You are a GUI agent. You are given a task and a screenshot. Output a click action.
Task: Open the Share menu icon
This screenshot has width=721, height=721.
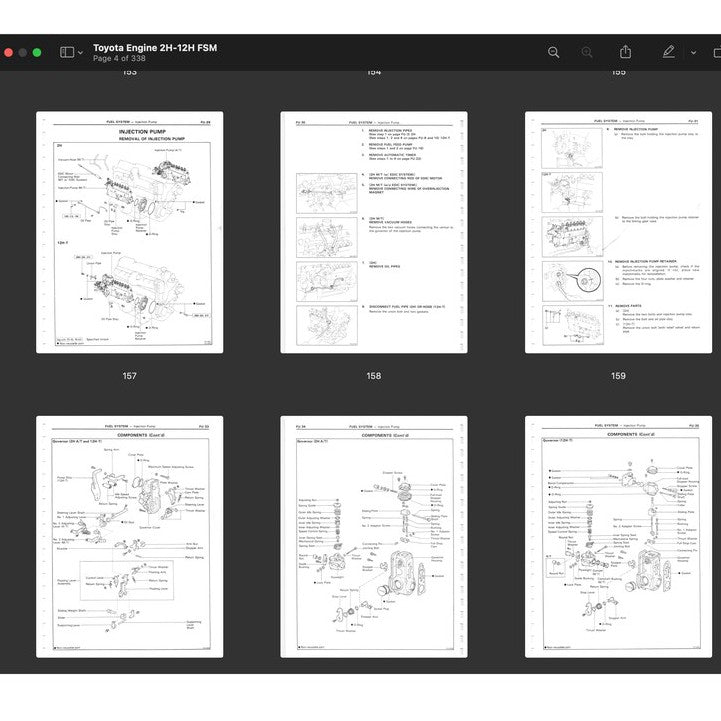(625, 52)
